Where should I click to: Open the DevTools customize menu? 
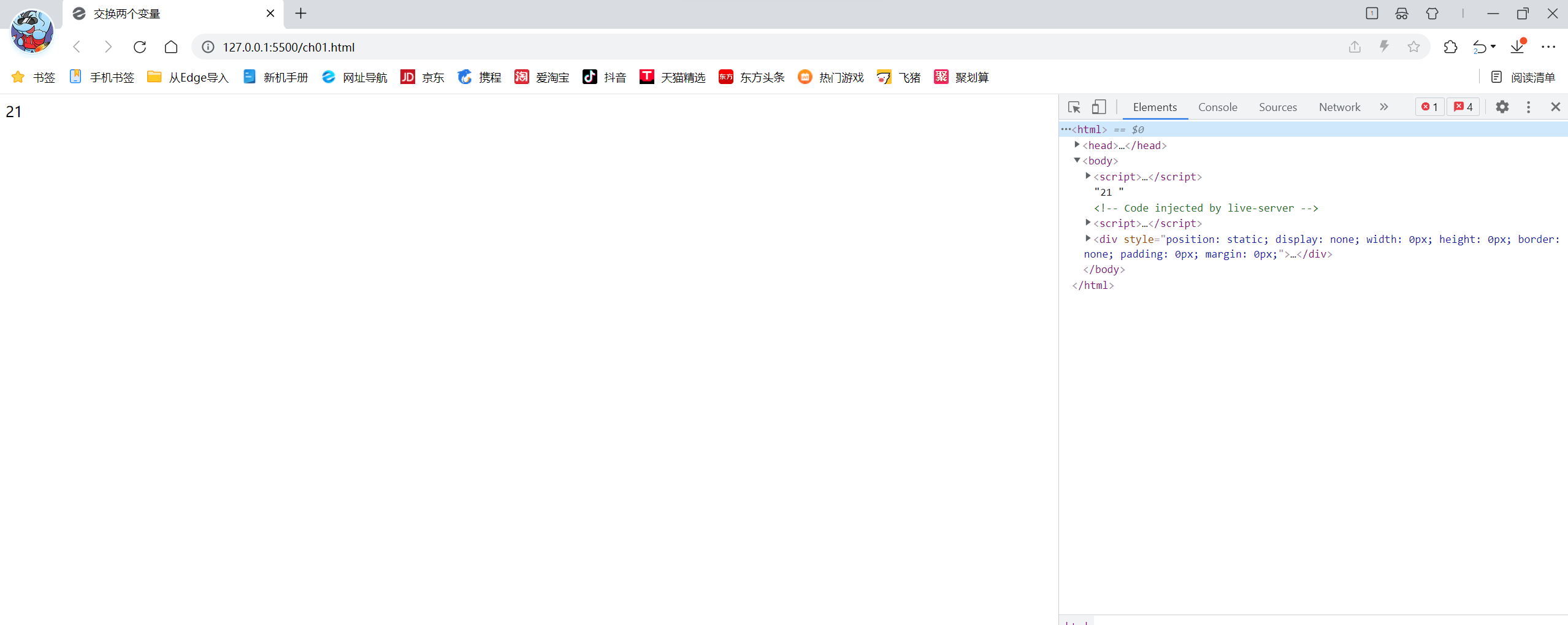pyautogui.click(x=1529, y=107)
